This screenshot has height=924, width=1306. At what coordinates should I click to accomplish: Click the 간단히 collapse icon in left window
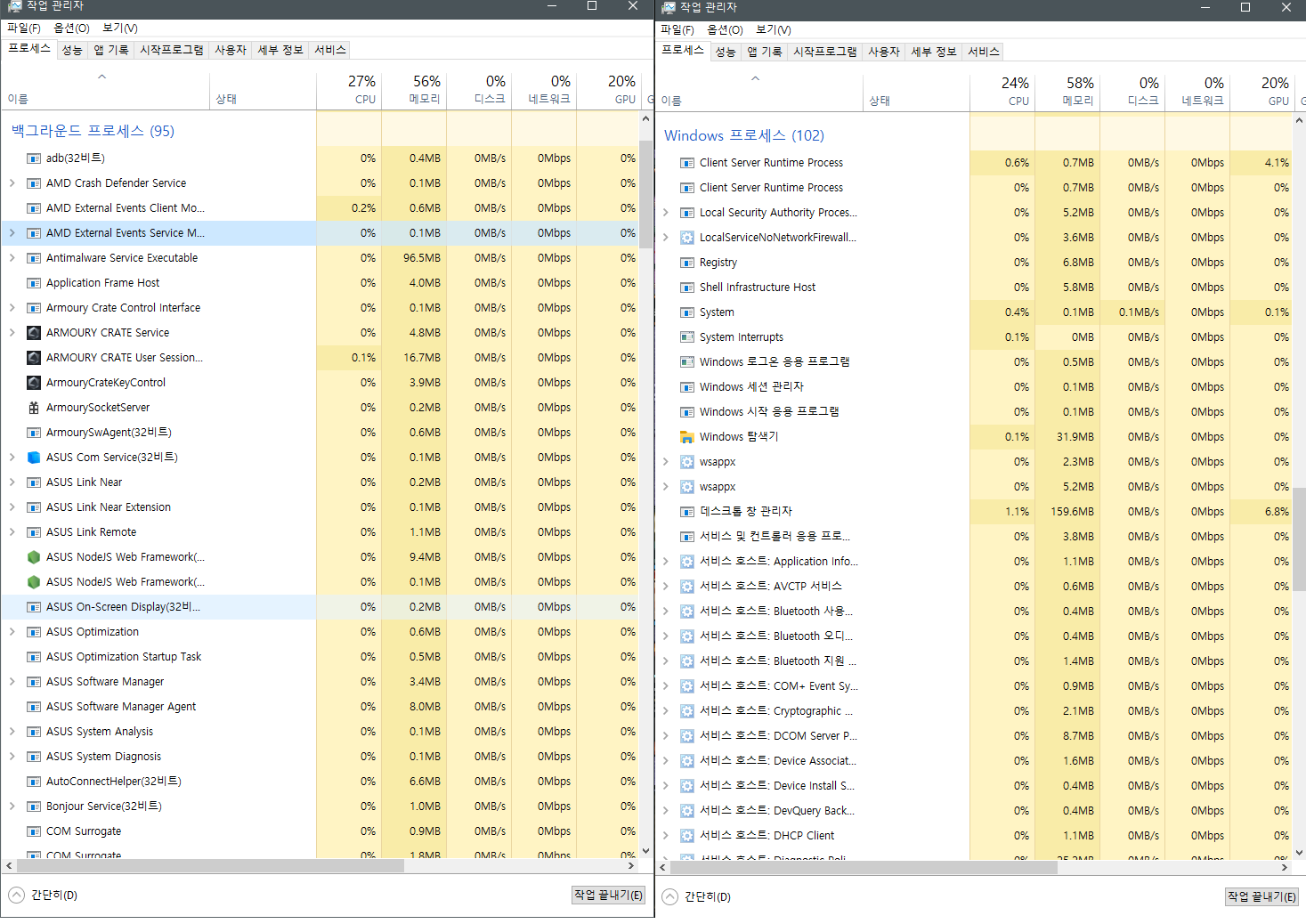[x=16, y=896]
